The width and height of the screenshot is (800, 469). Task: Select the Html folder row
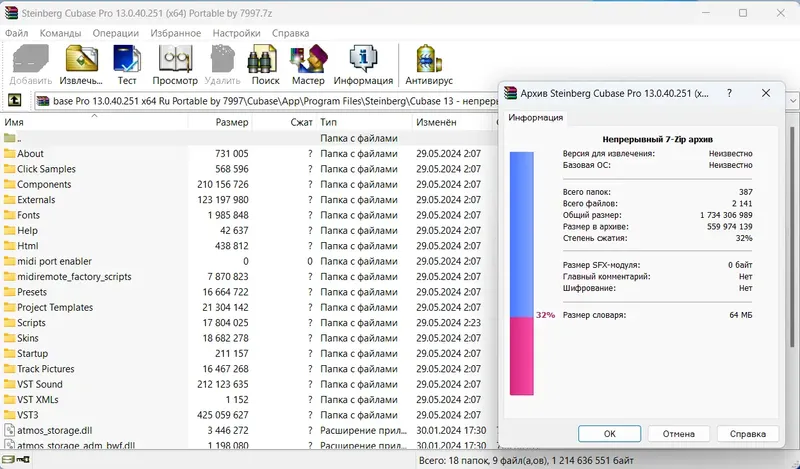click(248, 245)
